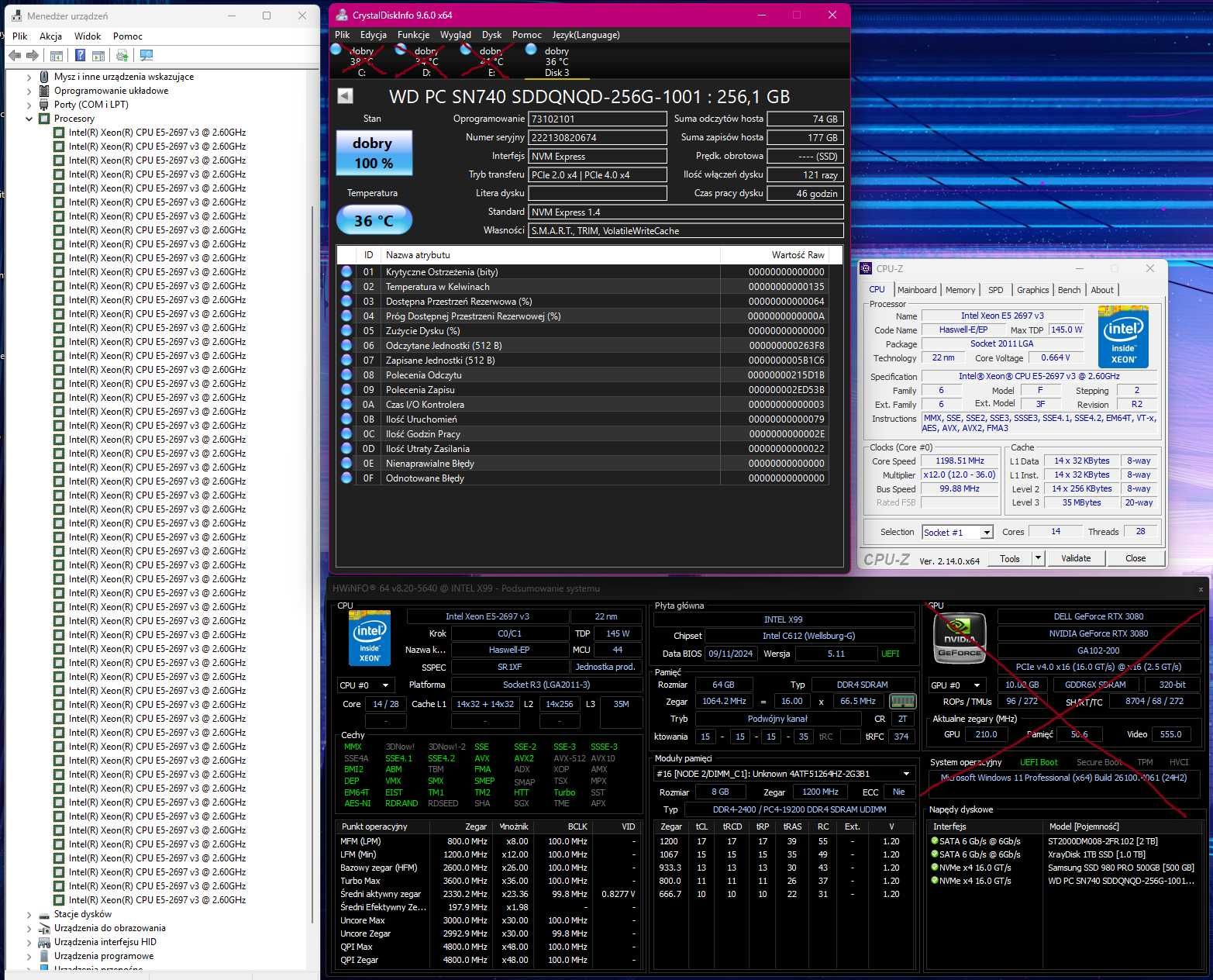Expand Mysz i inne urządzenia wskazujące node
Image resolution: width=1213 pixels, height=980 pixels.
tap(29, 77)
